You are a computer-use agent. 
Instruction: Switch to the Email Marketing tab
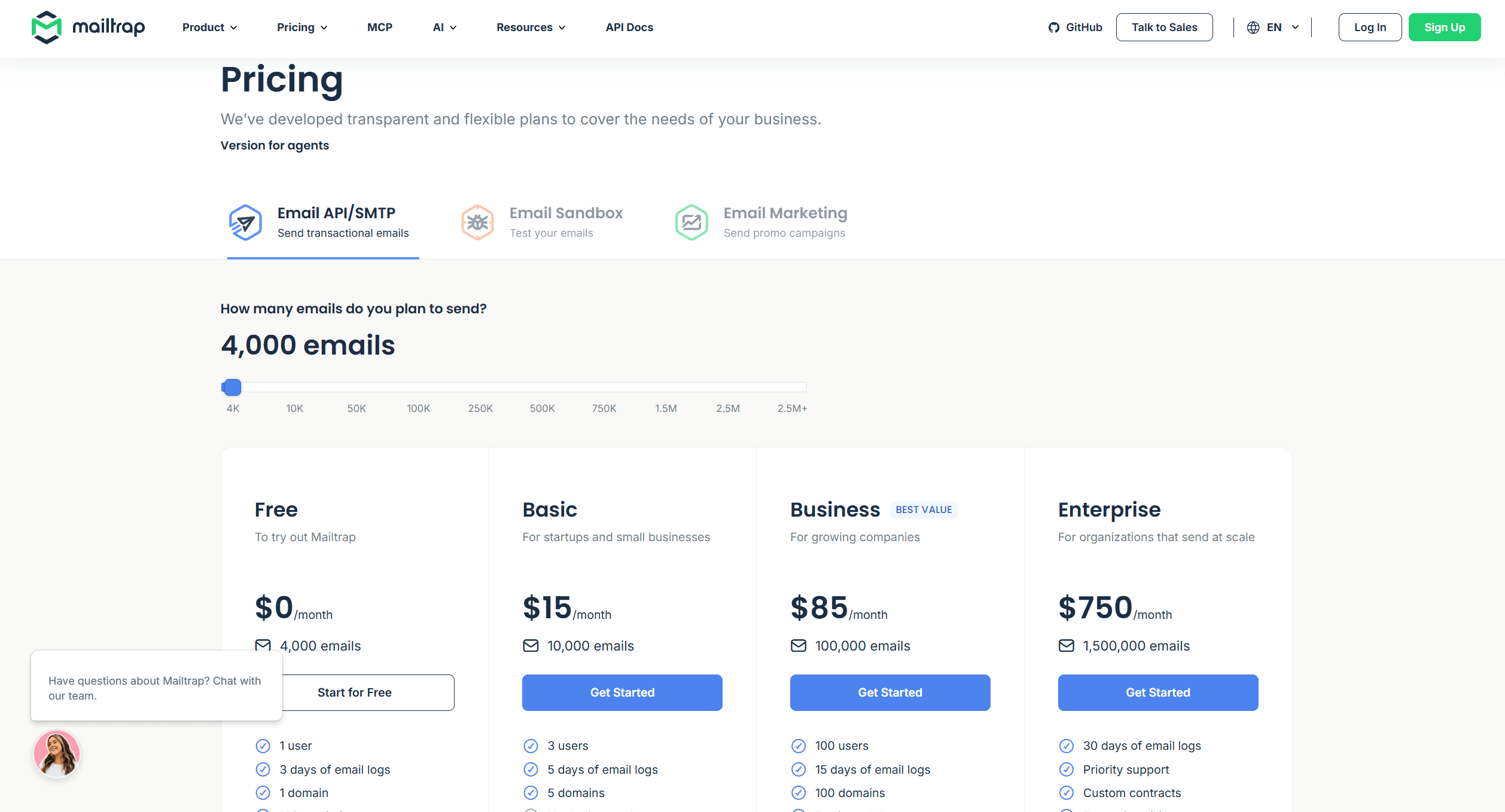pos(761,222)
